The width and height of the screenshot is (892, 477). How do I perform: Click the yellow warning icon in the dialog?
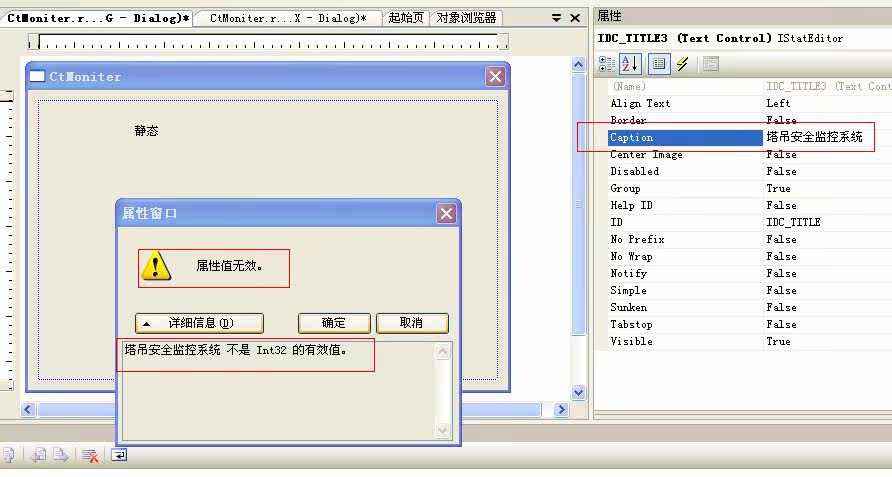click(x=155, y=266)
